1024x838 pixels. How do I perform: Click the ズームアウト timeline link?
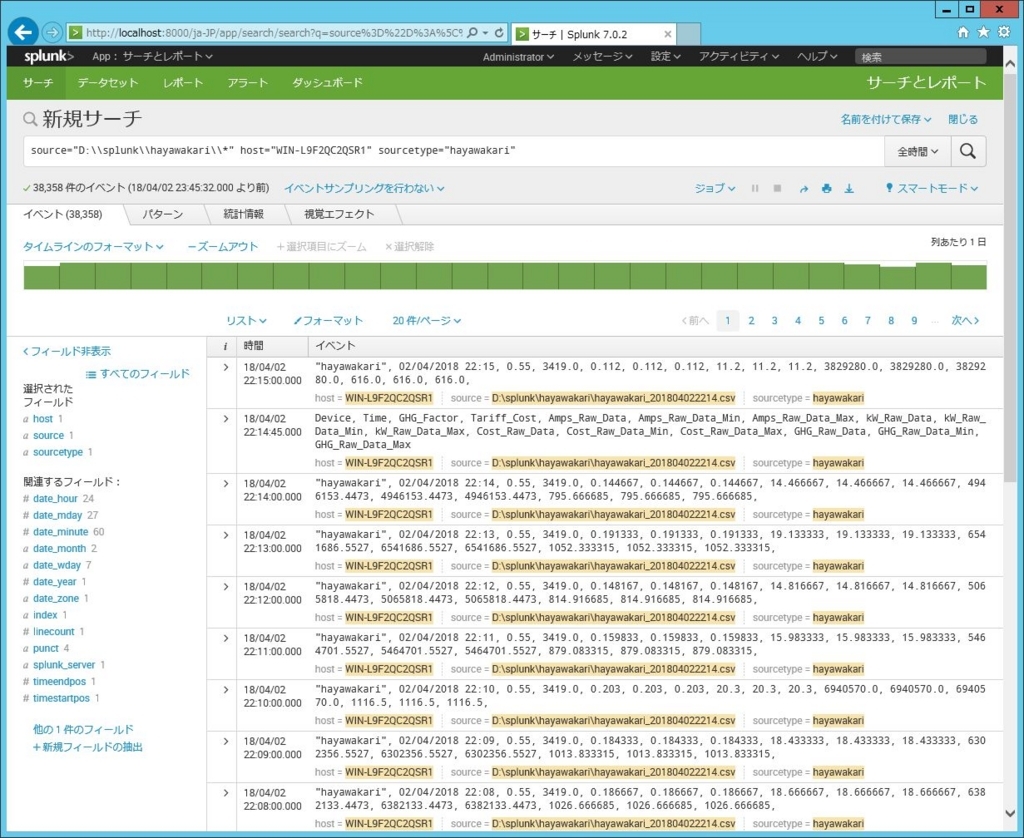223,246
